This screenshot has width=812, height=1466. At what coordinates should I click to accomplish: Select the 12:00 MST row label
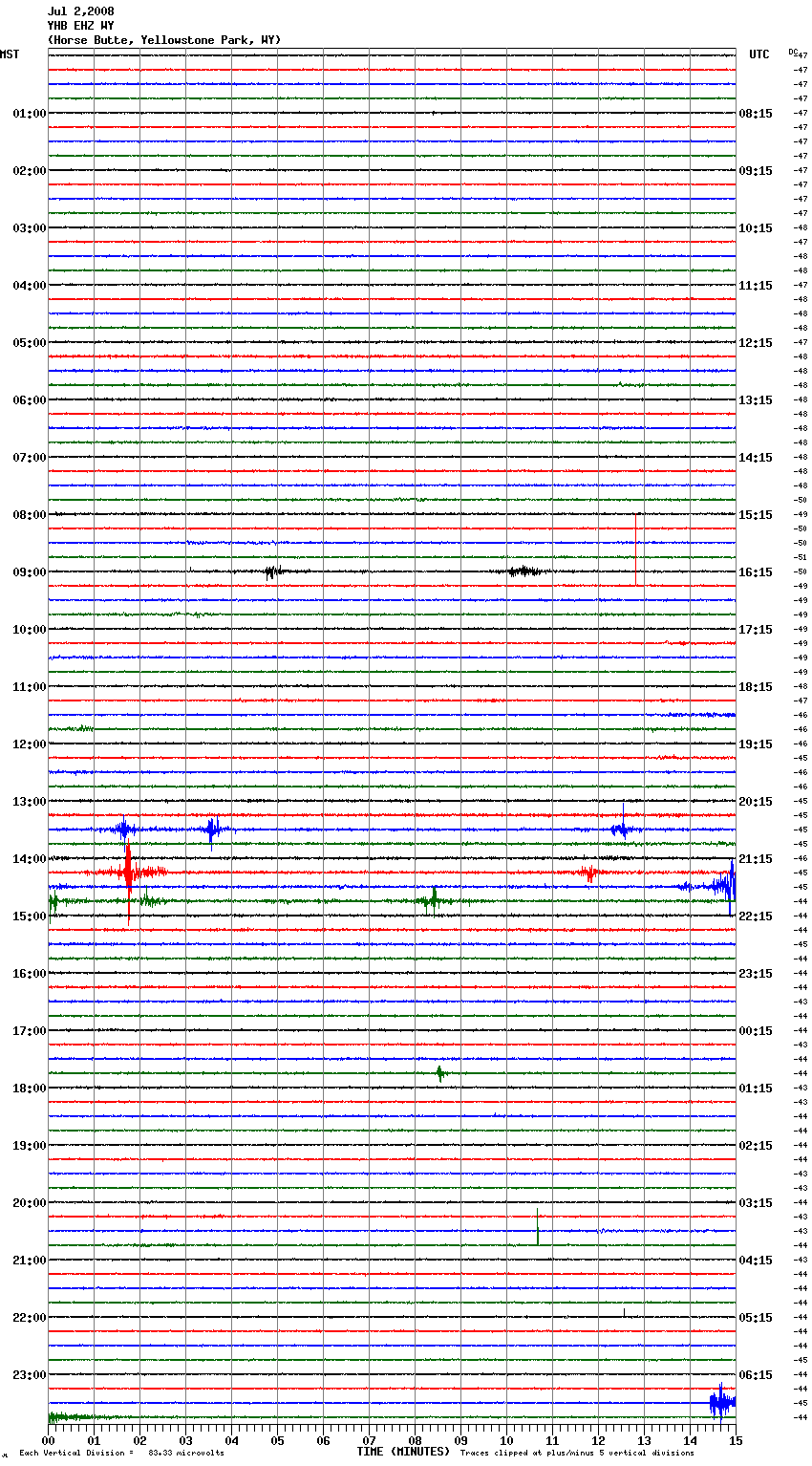click(30, 744)
